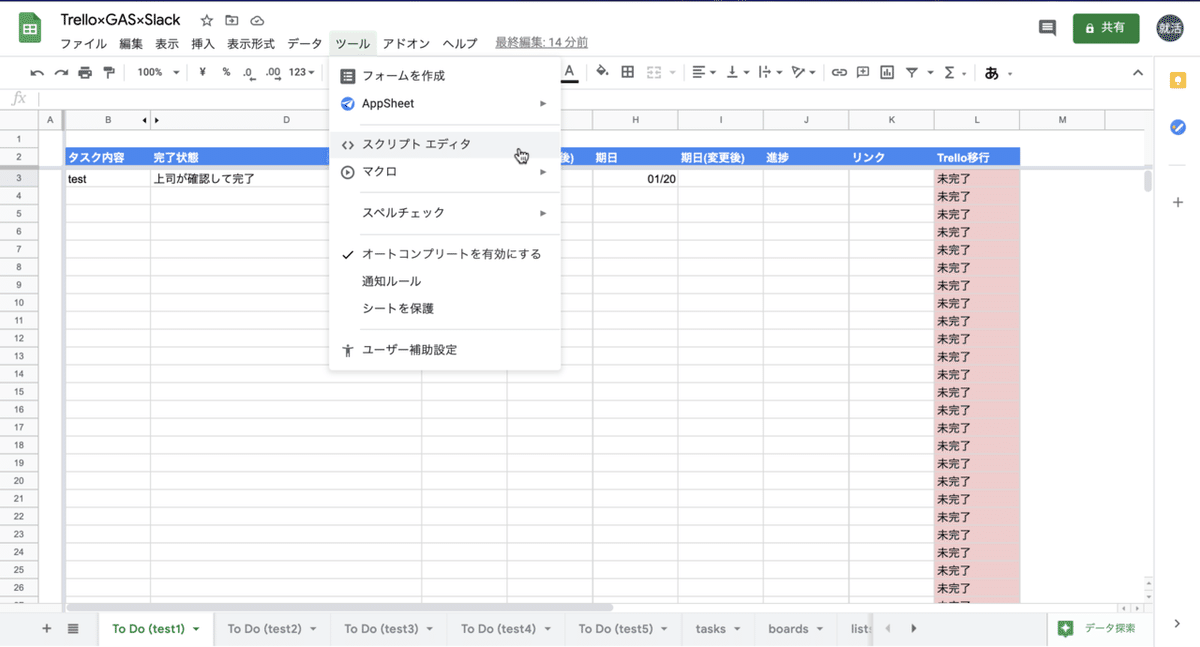Increase decimal places
Viewport: 1200px width, 647px height.
(272, 73)
